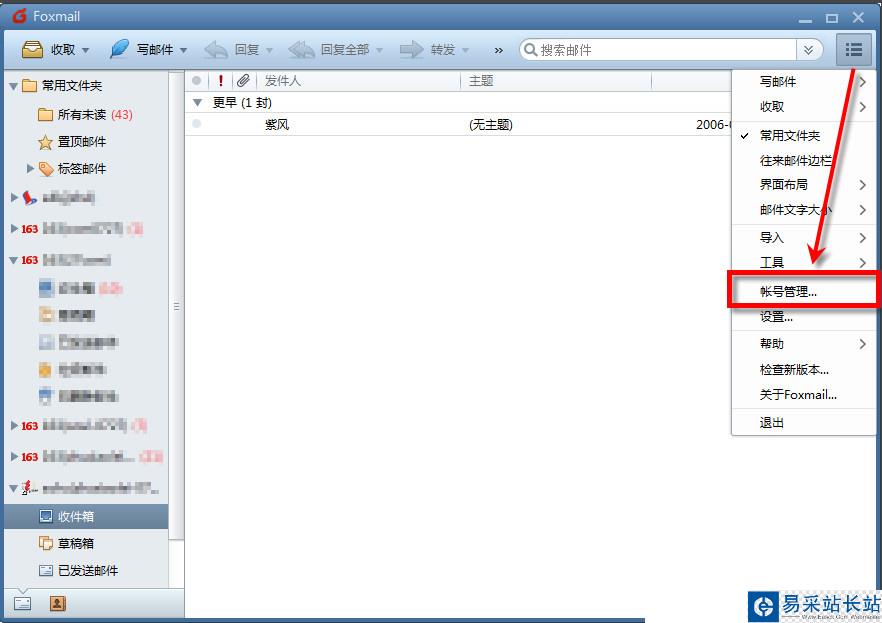Sort by read-status dot column header
This screenshot has width=882, height=623.
(x=196, y=81)
